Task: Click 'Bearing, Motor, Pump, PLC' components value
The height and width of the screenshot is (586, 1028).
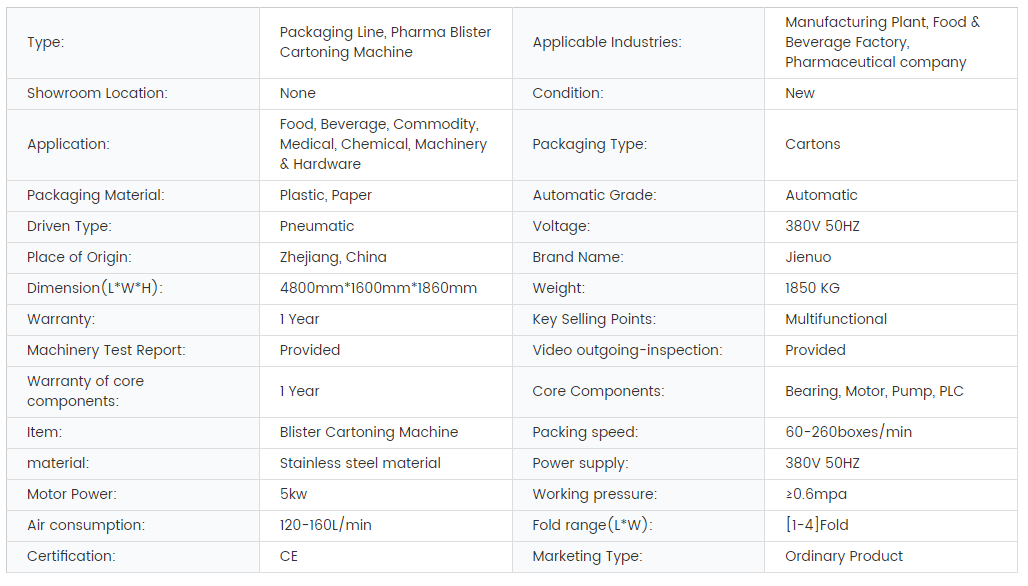Action: 874,391
